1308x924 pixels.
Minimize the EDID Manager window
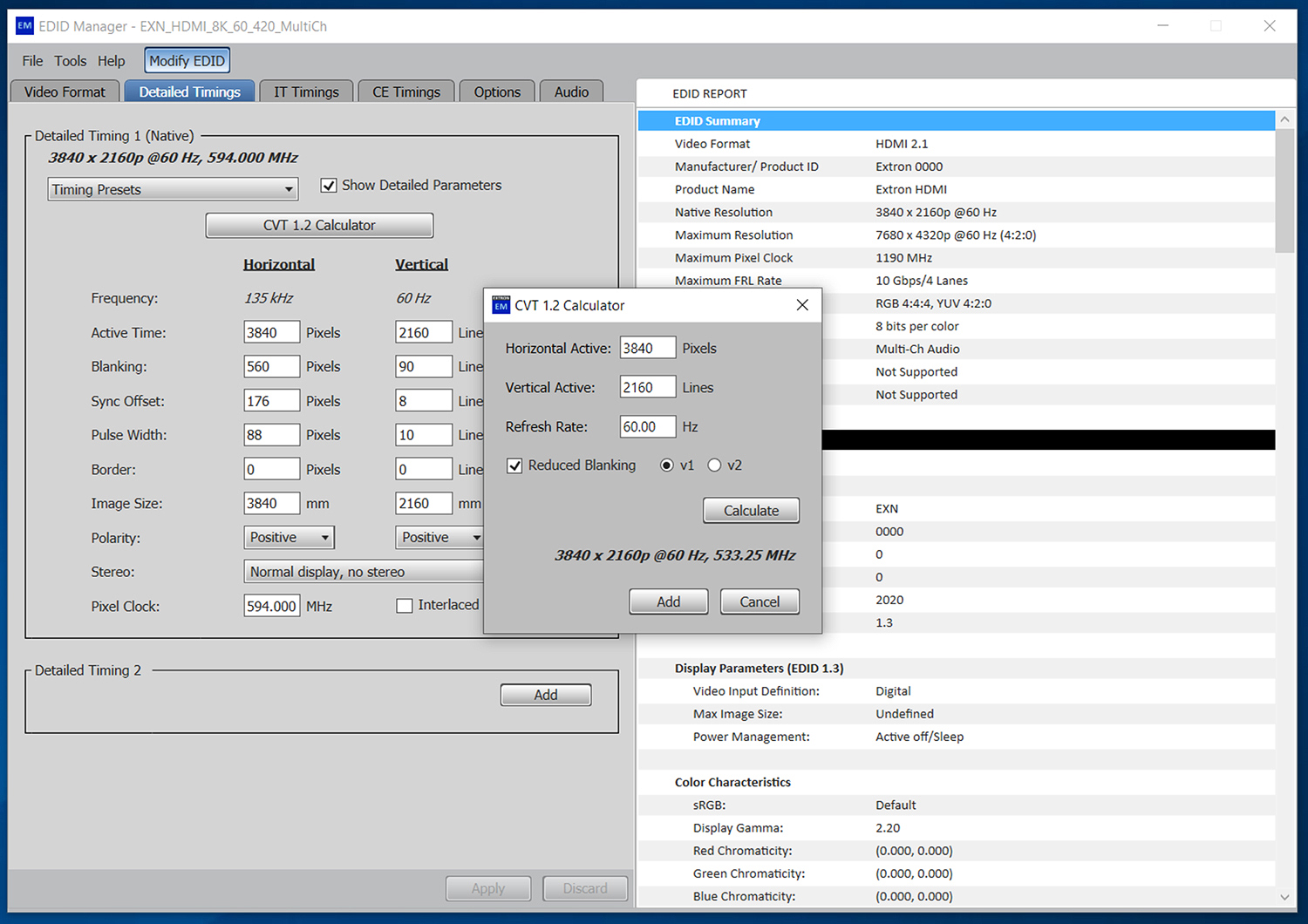click(1162, 26)
